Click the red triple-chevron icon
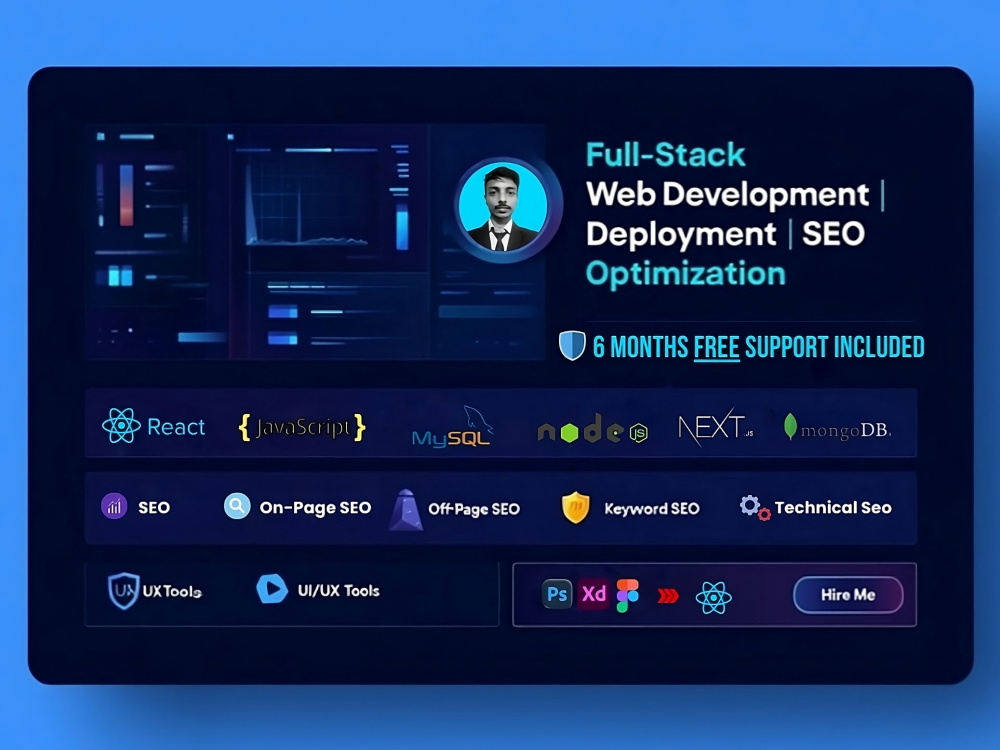This screenshot has width=1000, height=750. pos(668,596)
